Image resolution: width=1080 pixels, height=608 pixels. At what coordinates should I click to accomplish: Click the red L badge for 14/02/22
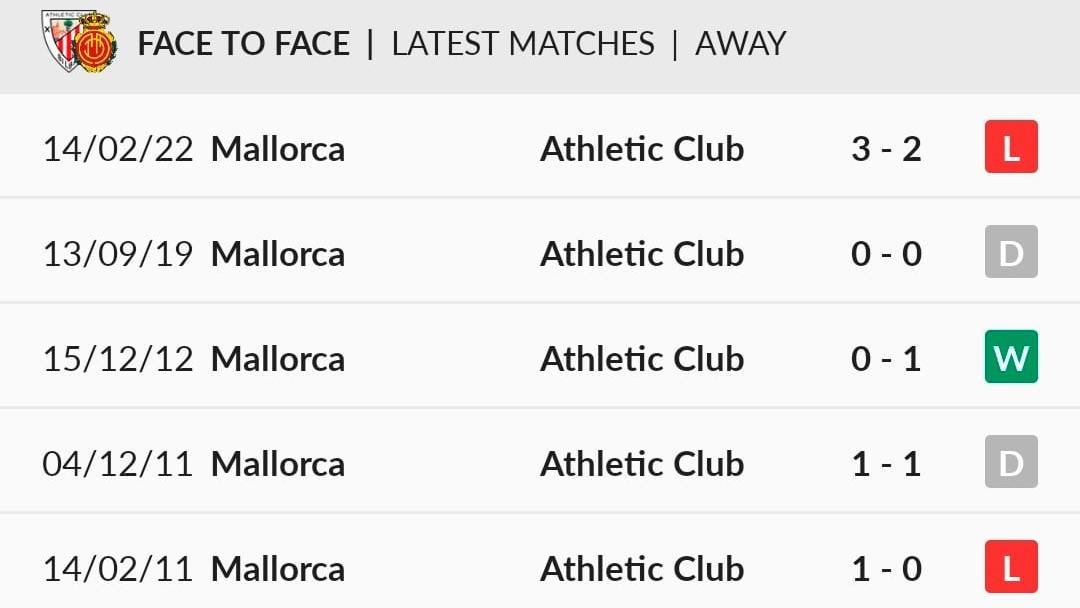coord(1011,147)
